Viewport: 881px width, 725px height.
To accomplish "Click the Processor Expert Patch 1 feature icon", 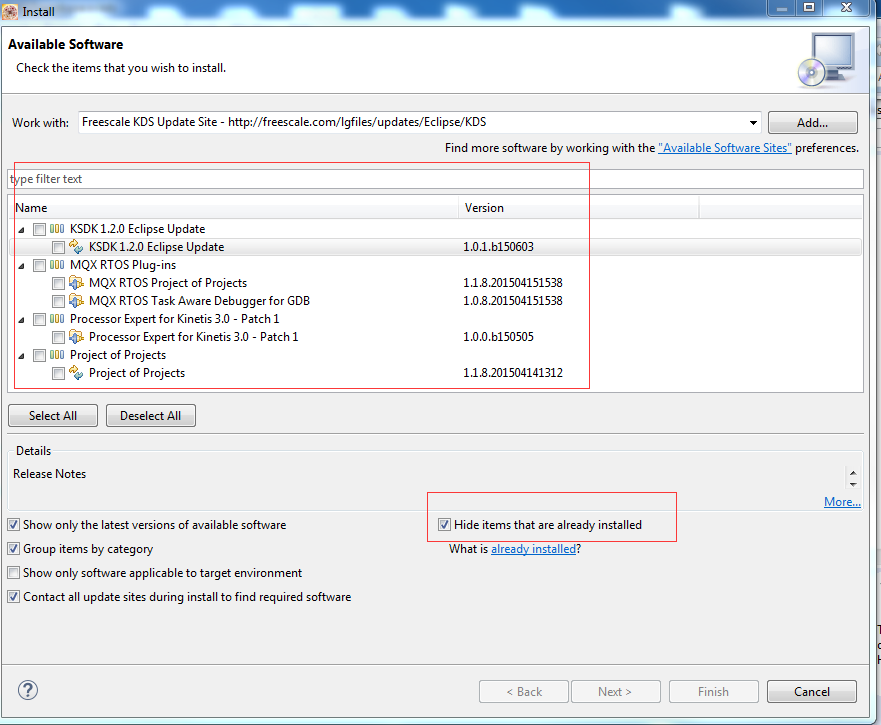I will point(76,337).
